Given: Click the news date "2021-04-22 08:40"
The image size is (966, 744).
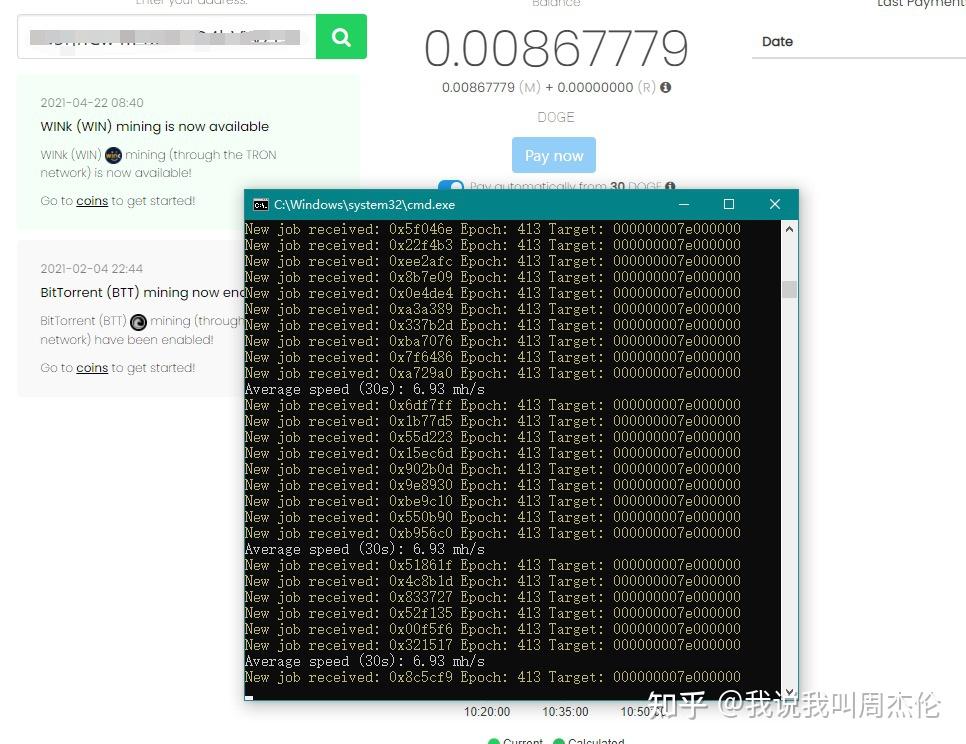Looking at the screenshot, I should pyautogui.click(x=92, y=103).
